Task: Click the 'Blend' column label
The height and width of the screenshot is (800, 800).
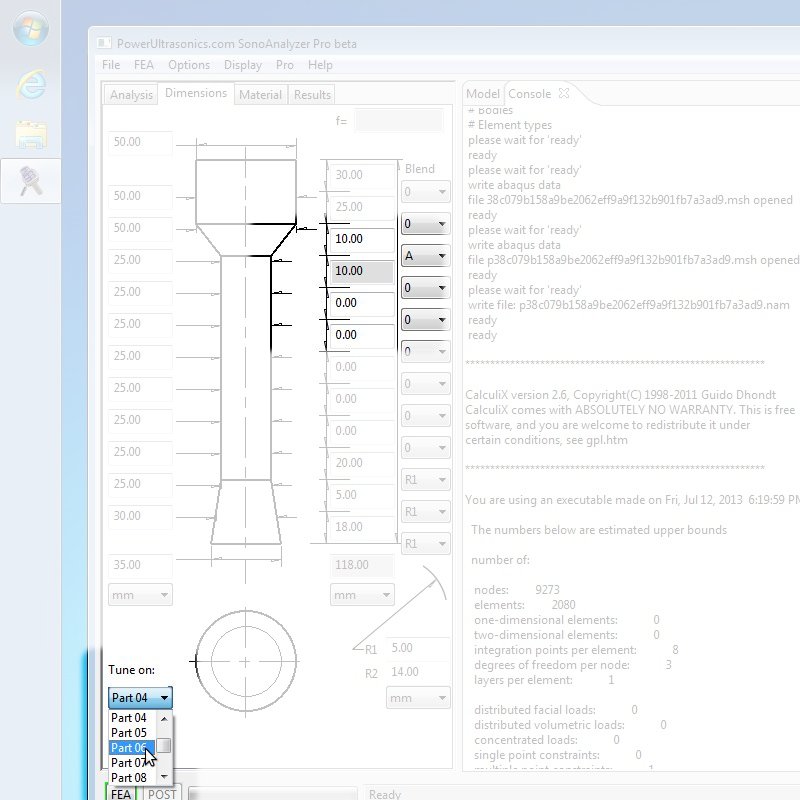Action: [x=419, y=169]
